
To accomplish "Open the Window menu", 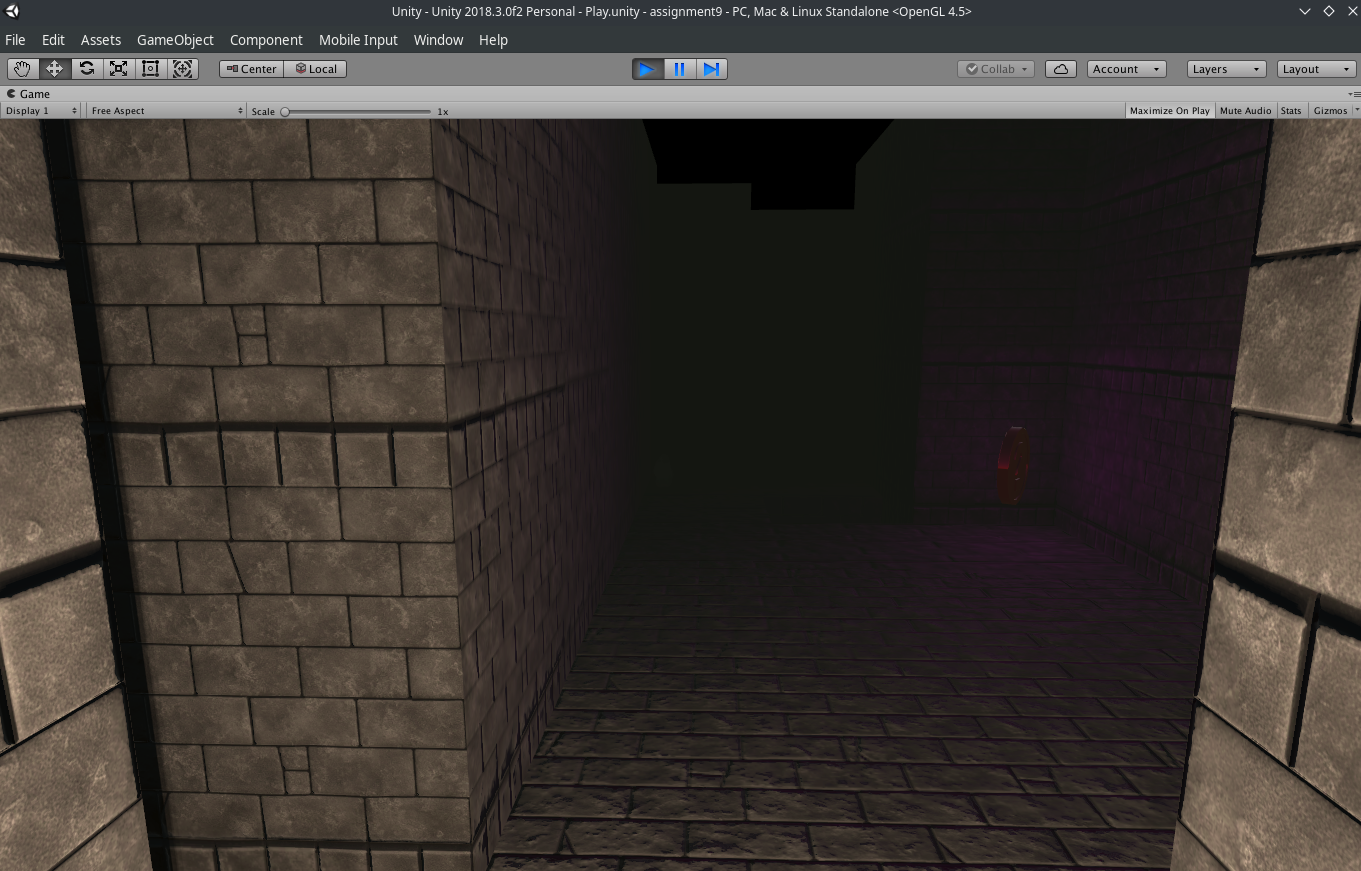I will [x=438, y=40].
